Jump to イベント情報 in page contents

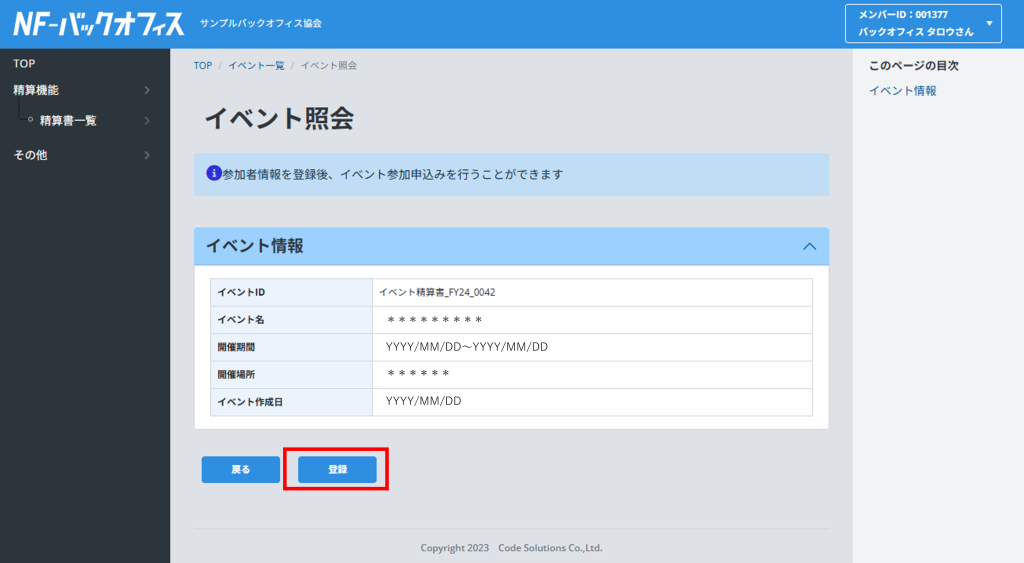coord(903,91)
